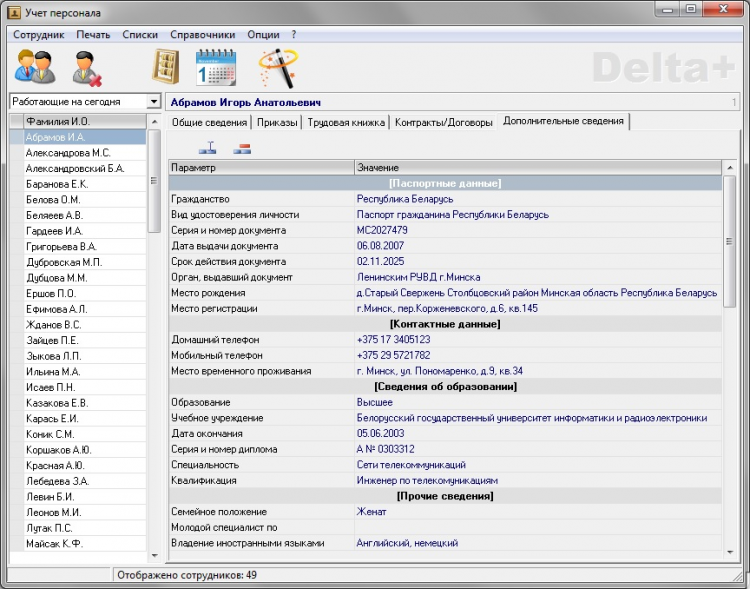
Task: Open the Сотрудник menu
Action: point(39,34)
